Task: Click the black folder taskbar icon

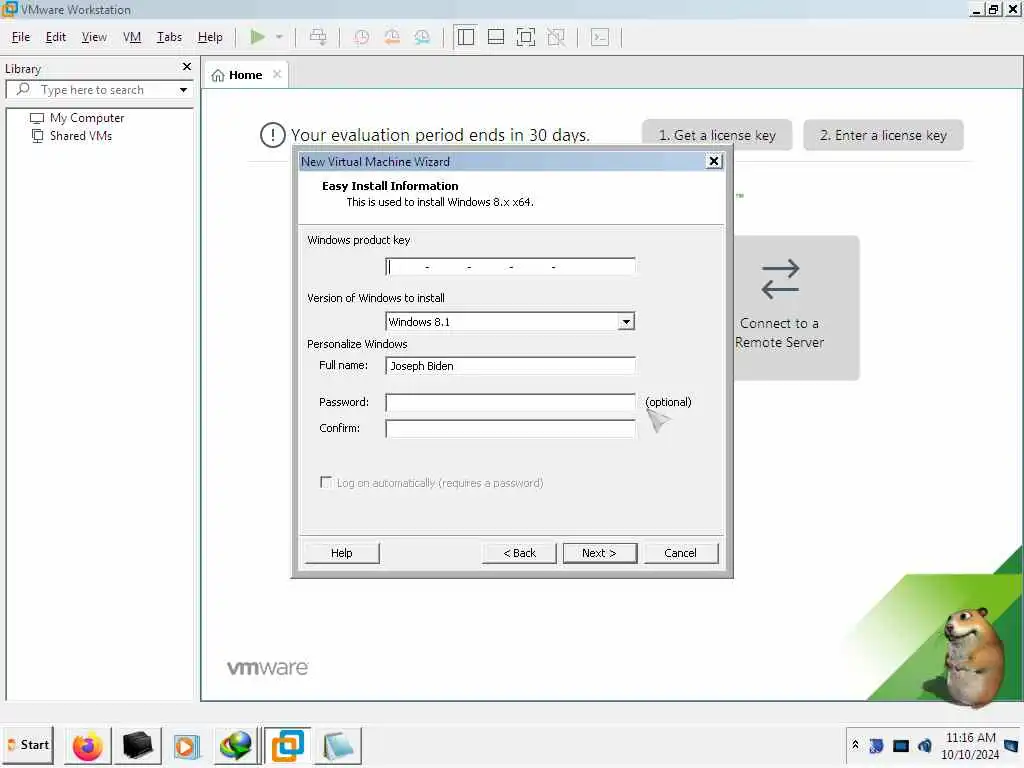Action: click(137, 746)
